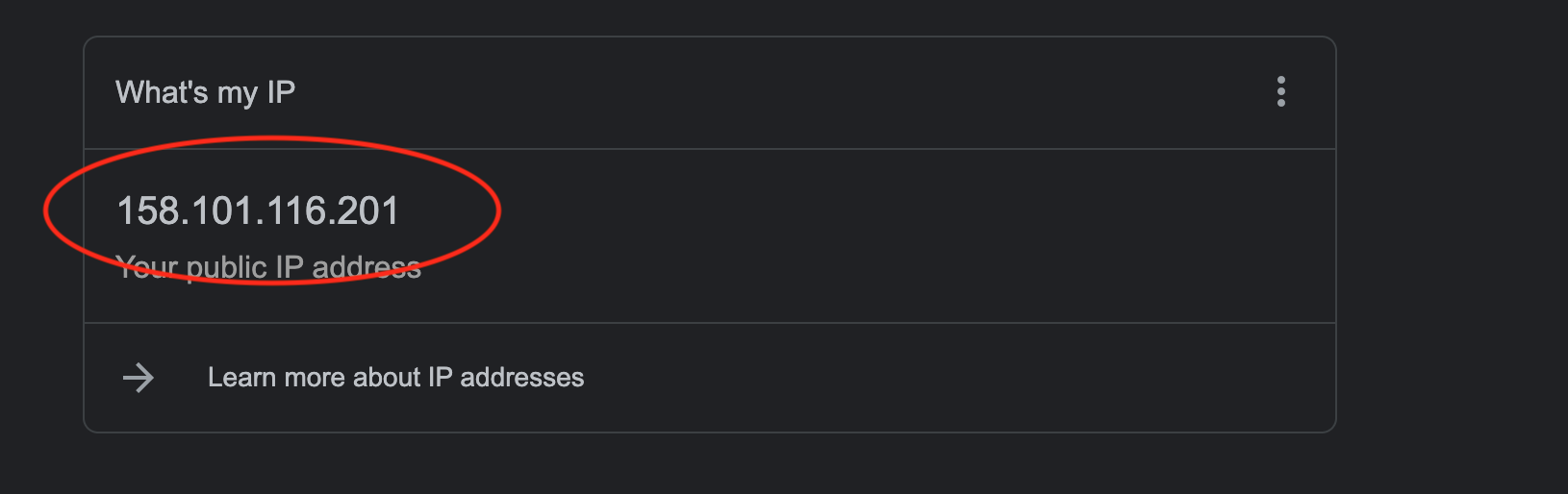This screenshot has width=1568, height=494.
Task: Click the IP address 158.101.116.201
Action: point(258,211)
